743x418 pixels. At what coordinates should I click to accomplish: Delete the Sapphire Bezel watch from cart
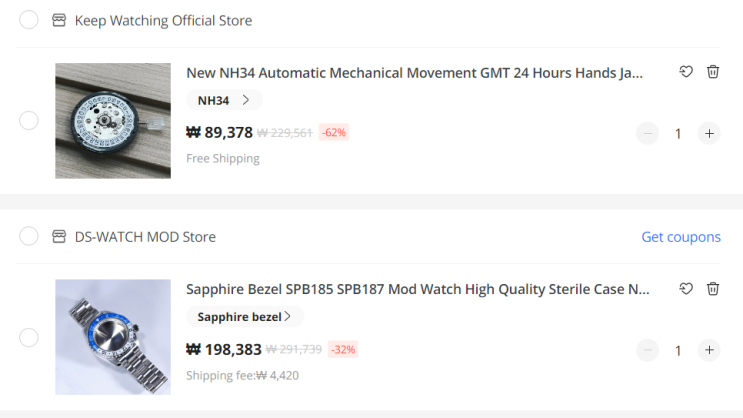pyautogui.click(x=713, y=289)
